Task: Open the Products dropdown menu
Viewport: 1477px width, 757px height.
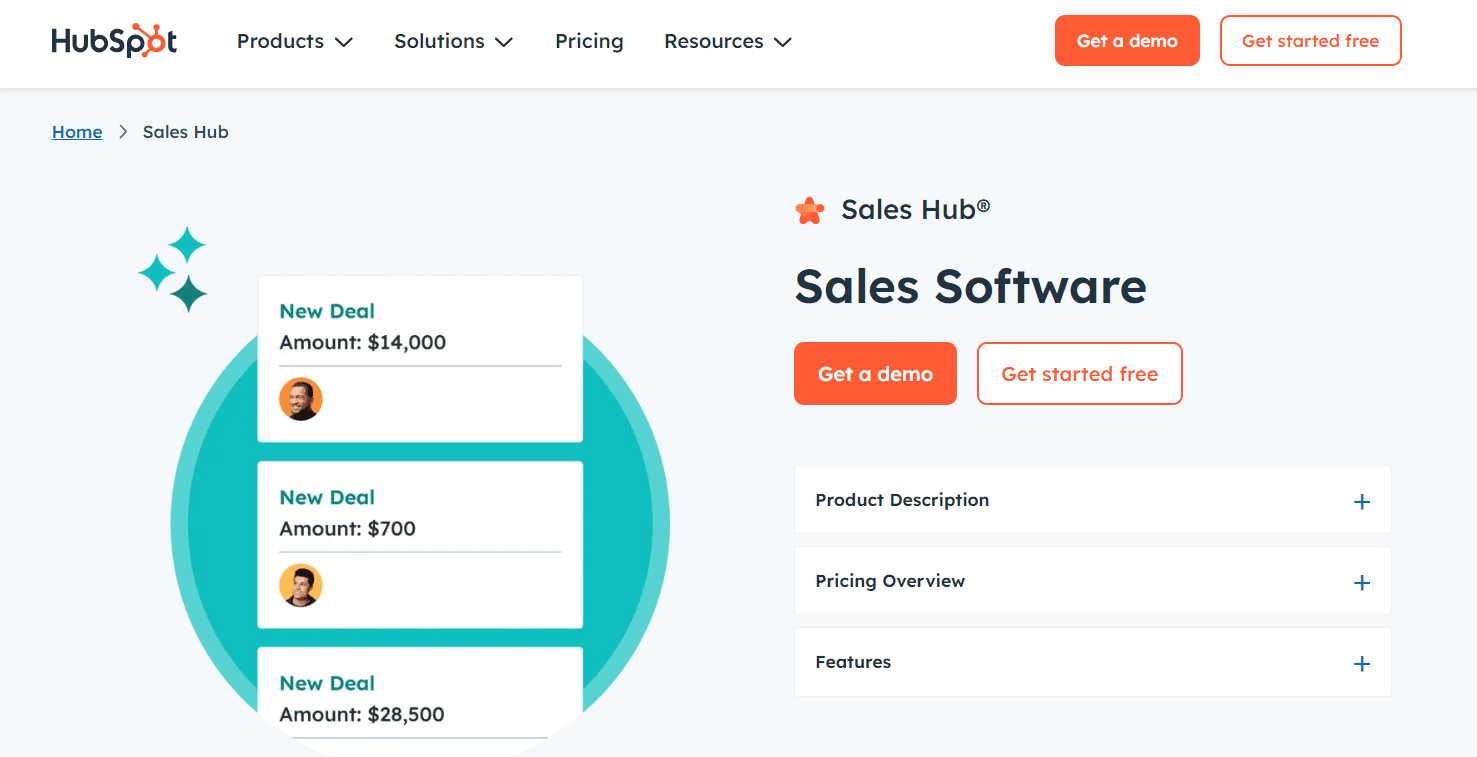Action: click(294, 41)
